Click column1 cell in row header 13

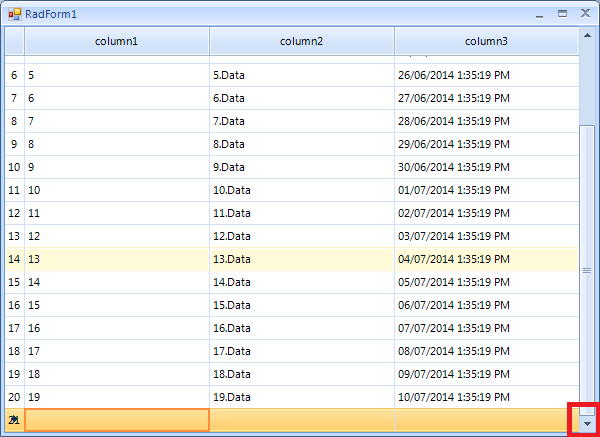[x=117, y=236]
